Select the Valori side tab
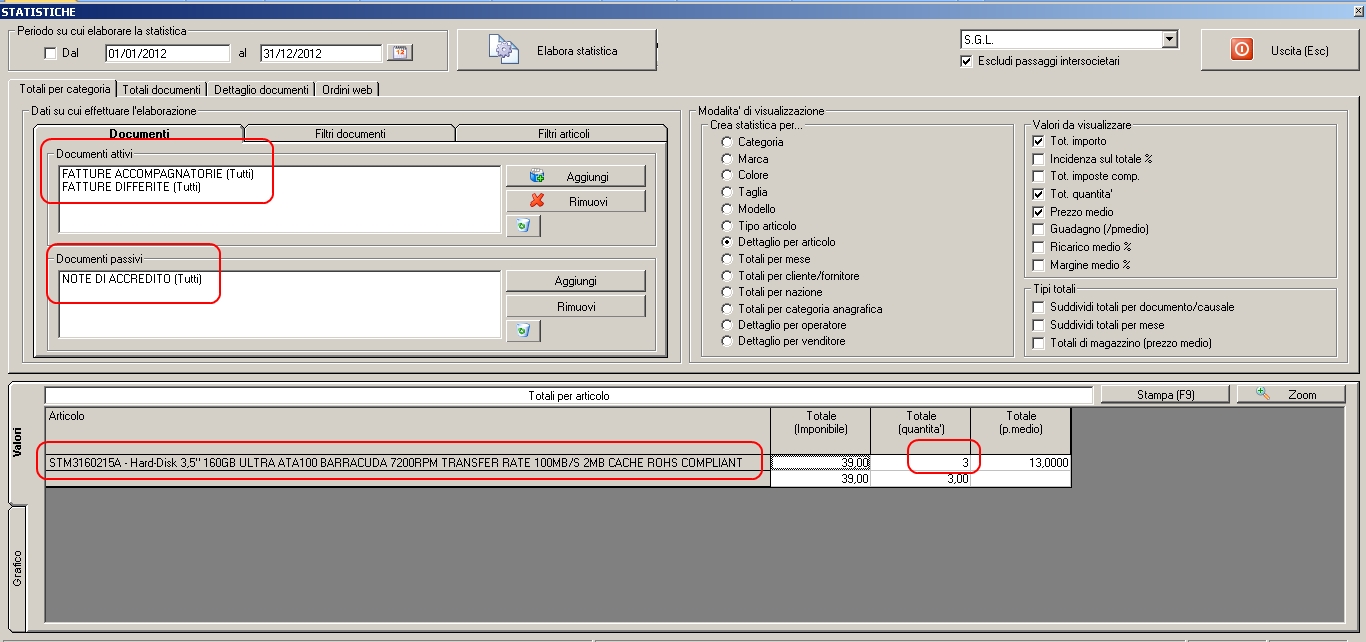Screen dimensions: 1366x642 pos(18,443)
